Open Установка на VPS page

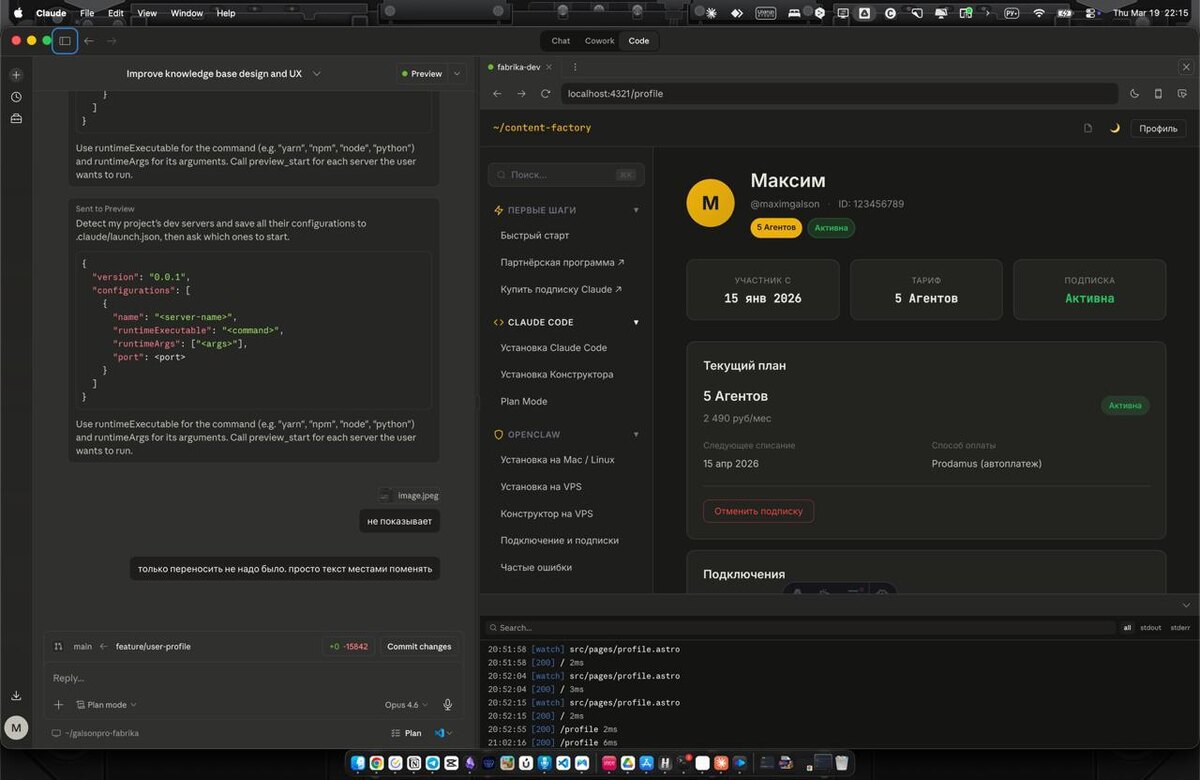click(x=541, y=487)
